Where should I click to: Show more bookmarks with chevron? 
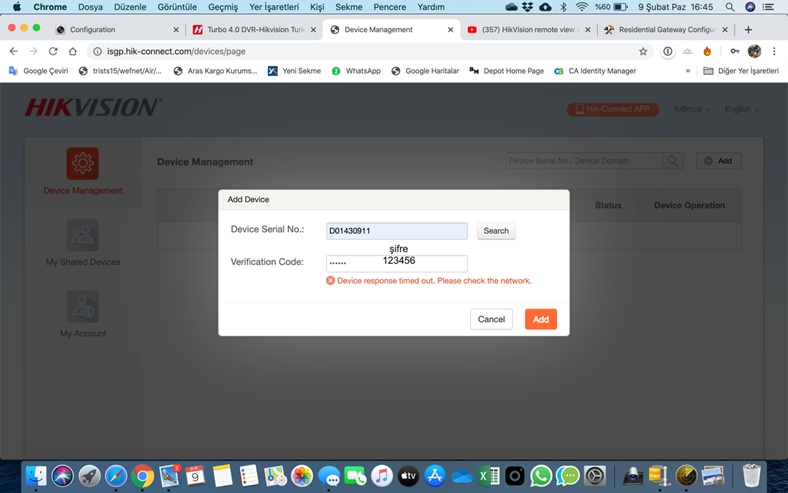688,71
